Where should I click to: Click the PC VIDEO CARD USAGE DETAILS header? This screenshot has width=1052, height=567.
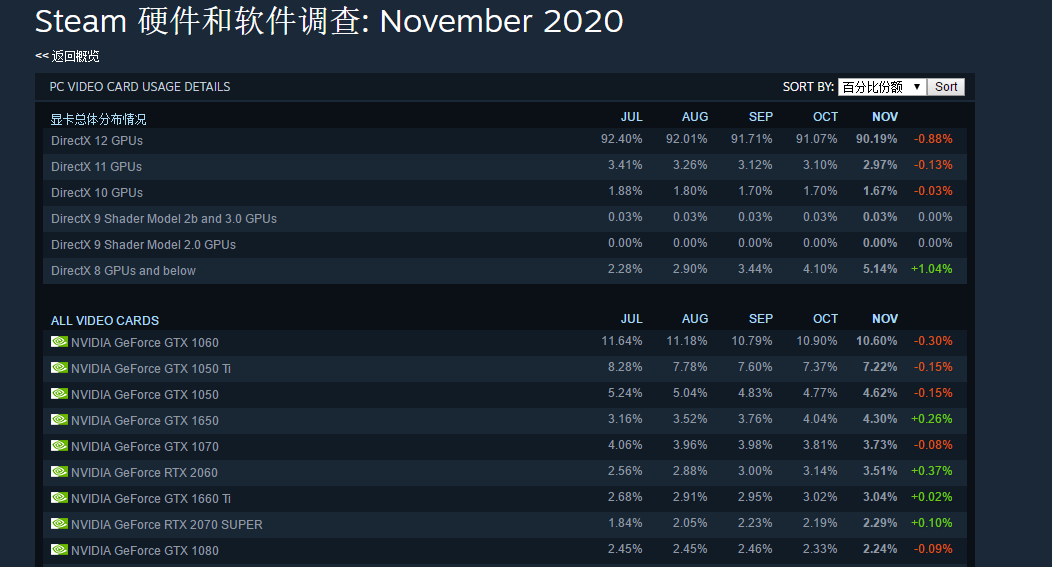pyautogui.click(x=140, y=87)
